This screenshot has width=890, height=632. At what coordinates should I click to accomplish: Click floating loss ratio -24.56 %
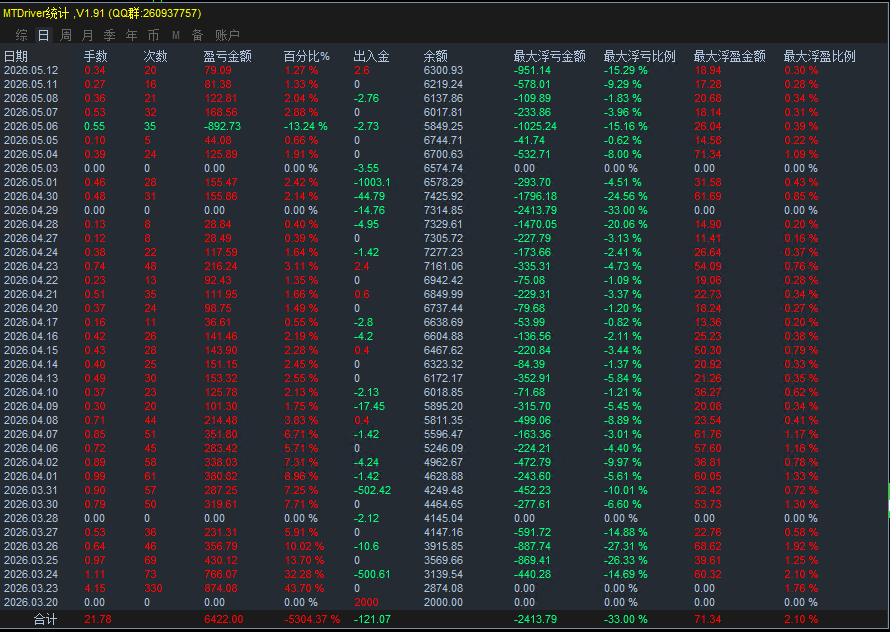click(625, 196)
